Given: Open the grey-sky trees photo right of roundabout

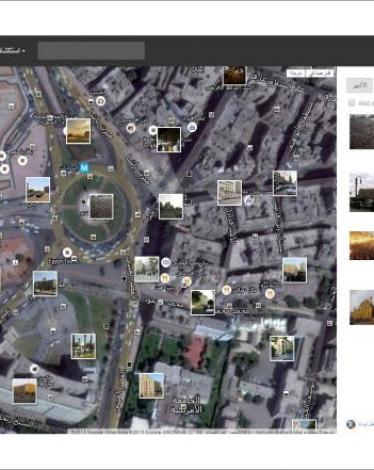Looking at the screenshot, I should 171,207.
